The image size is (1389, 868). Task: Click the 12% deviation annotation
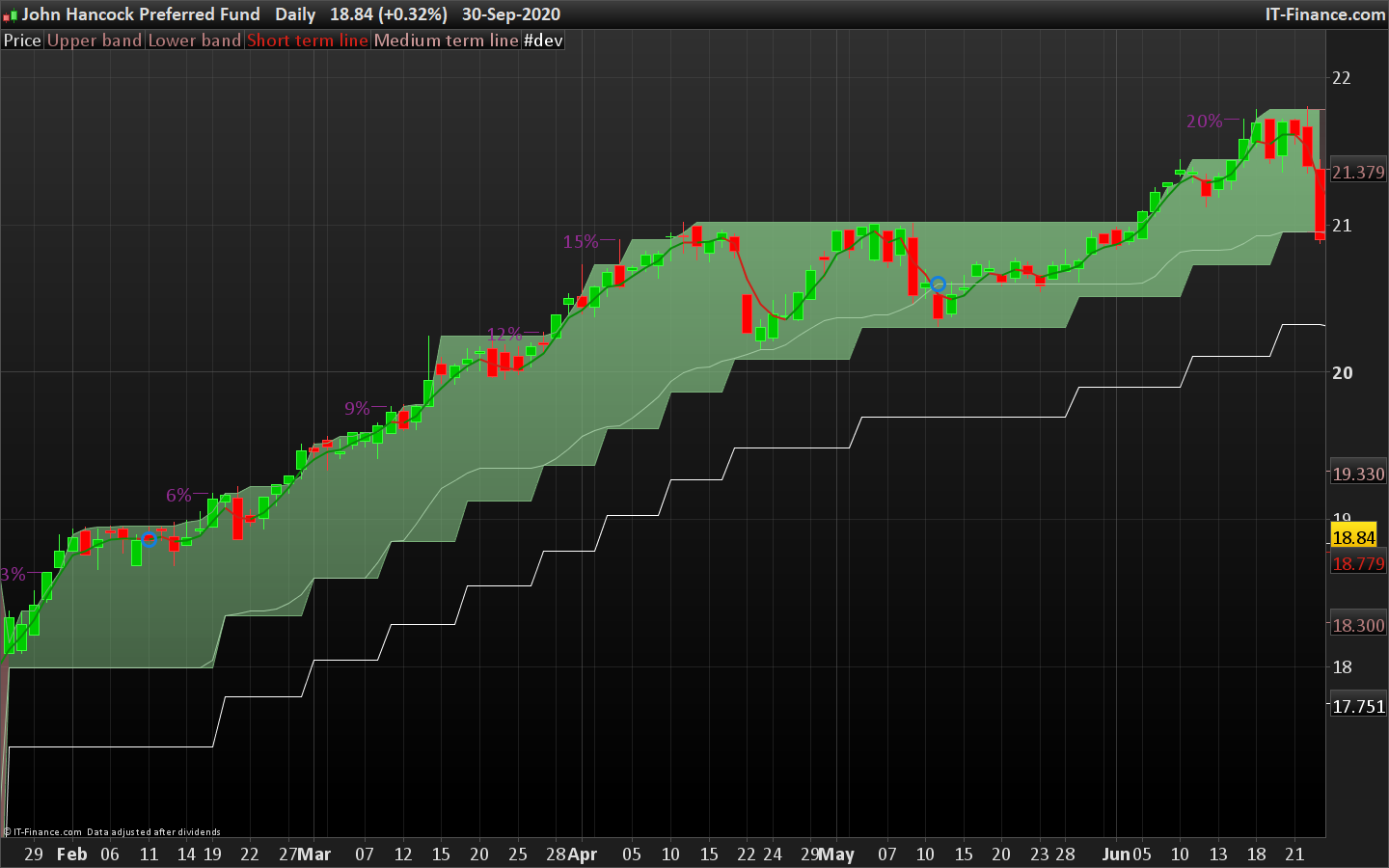coord(504,335)
